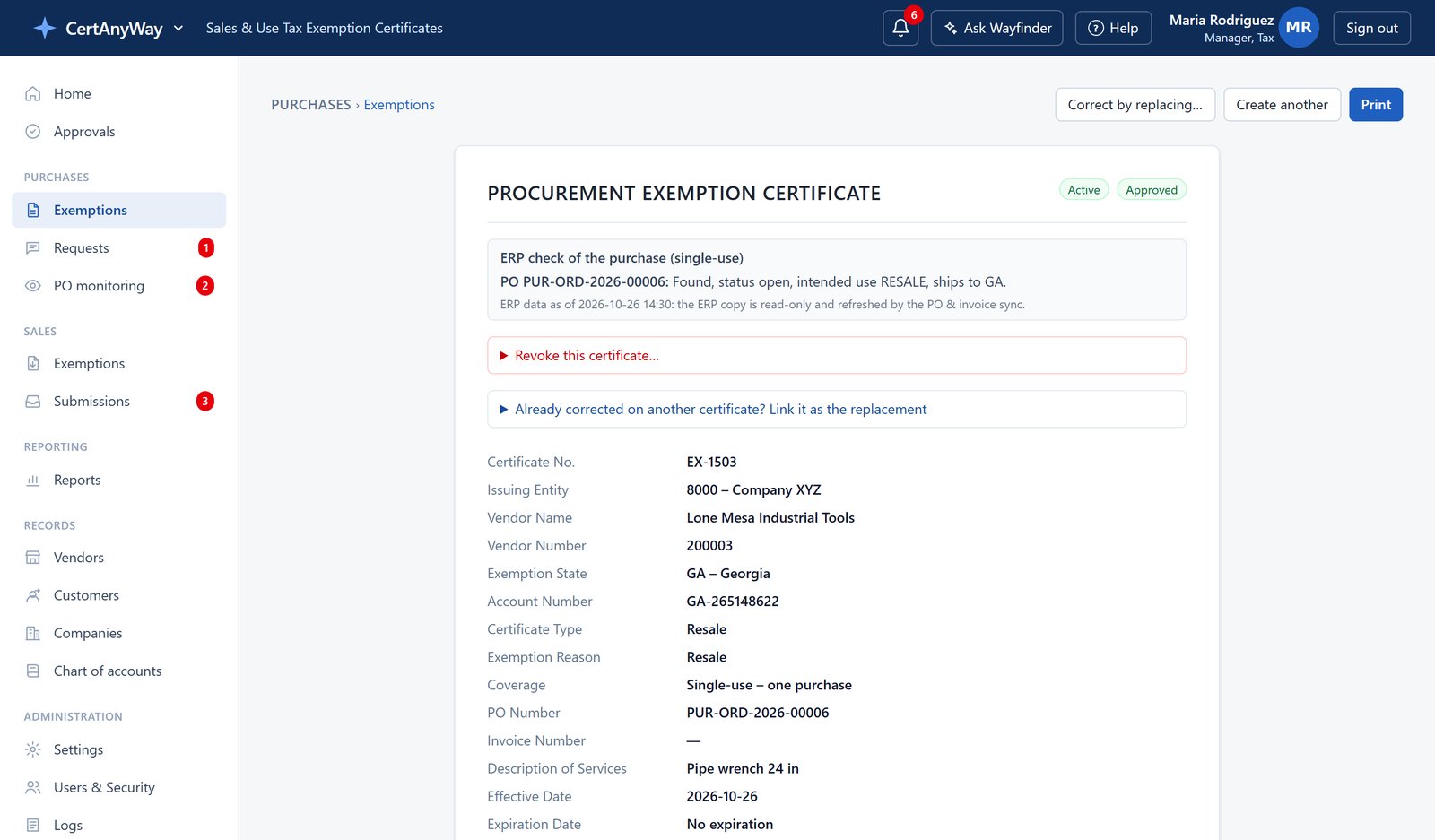Click certificate number EX-1503
Viewport: 1435px width, 840px height.
point(711,462)
